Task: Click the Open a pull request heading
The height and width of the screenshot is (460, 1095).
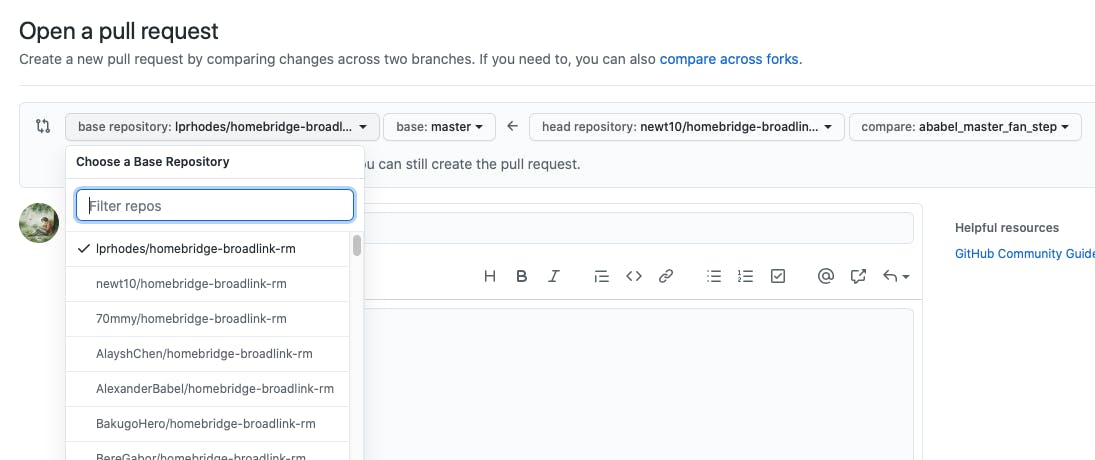Action: tap(119, 31)
